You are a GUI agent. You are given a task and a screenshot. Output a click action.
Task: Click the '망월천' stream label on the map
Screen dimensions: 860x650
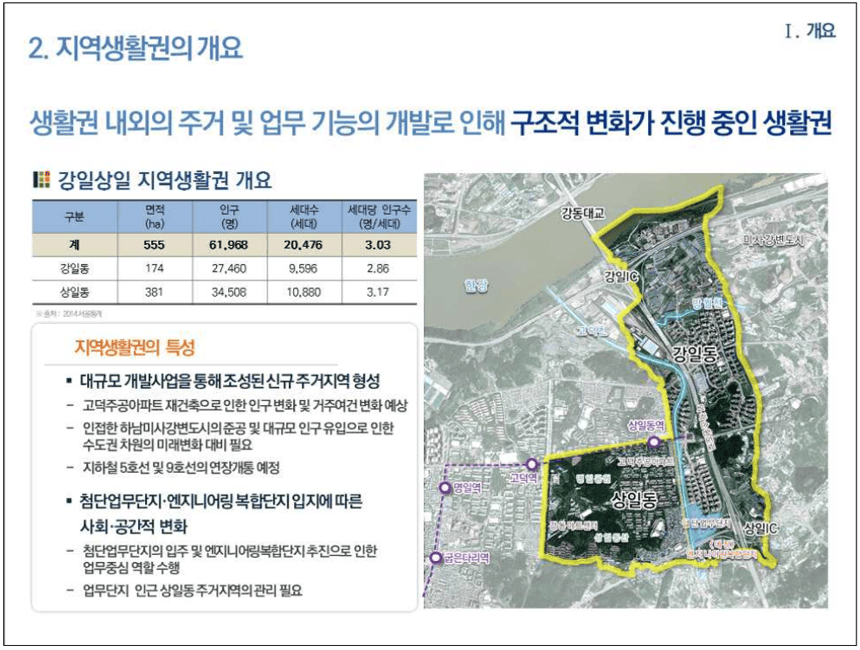pos(708,303)
